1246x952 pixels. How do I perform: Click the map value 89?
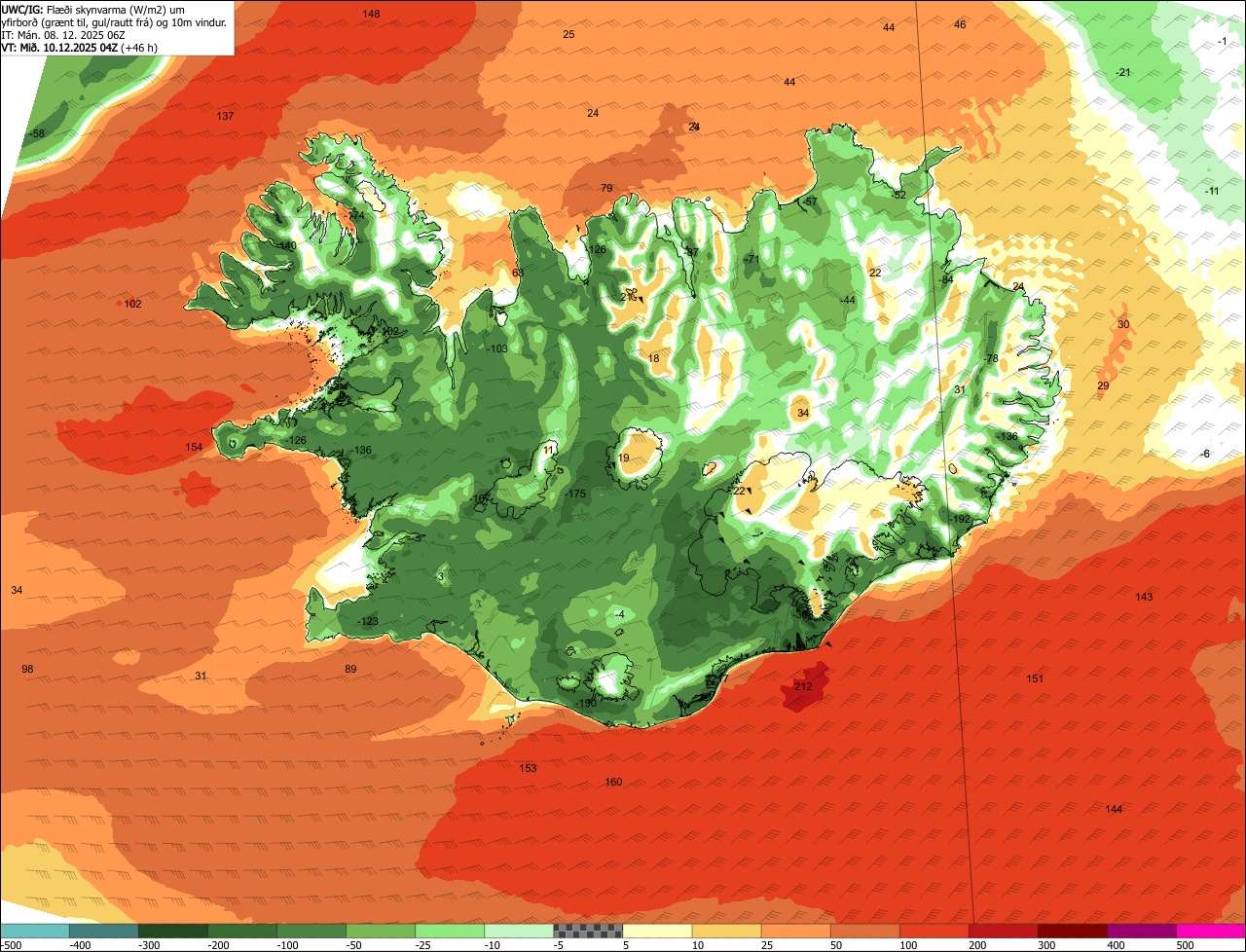pos(350,669)
